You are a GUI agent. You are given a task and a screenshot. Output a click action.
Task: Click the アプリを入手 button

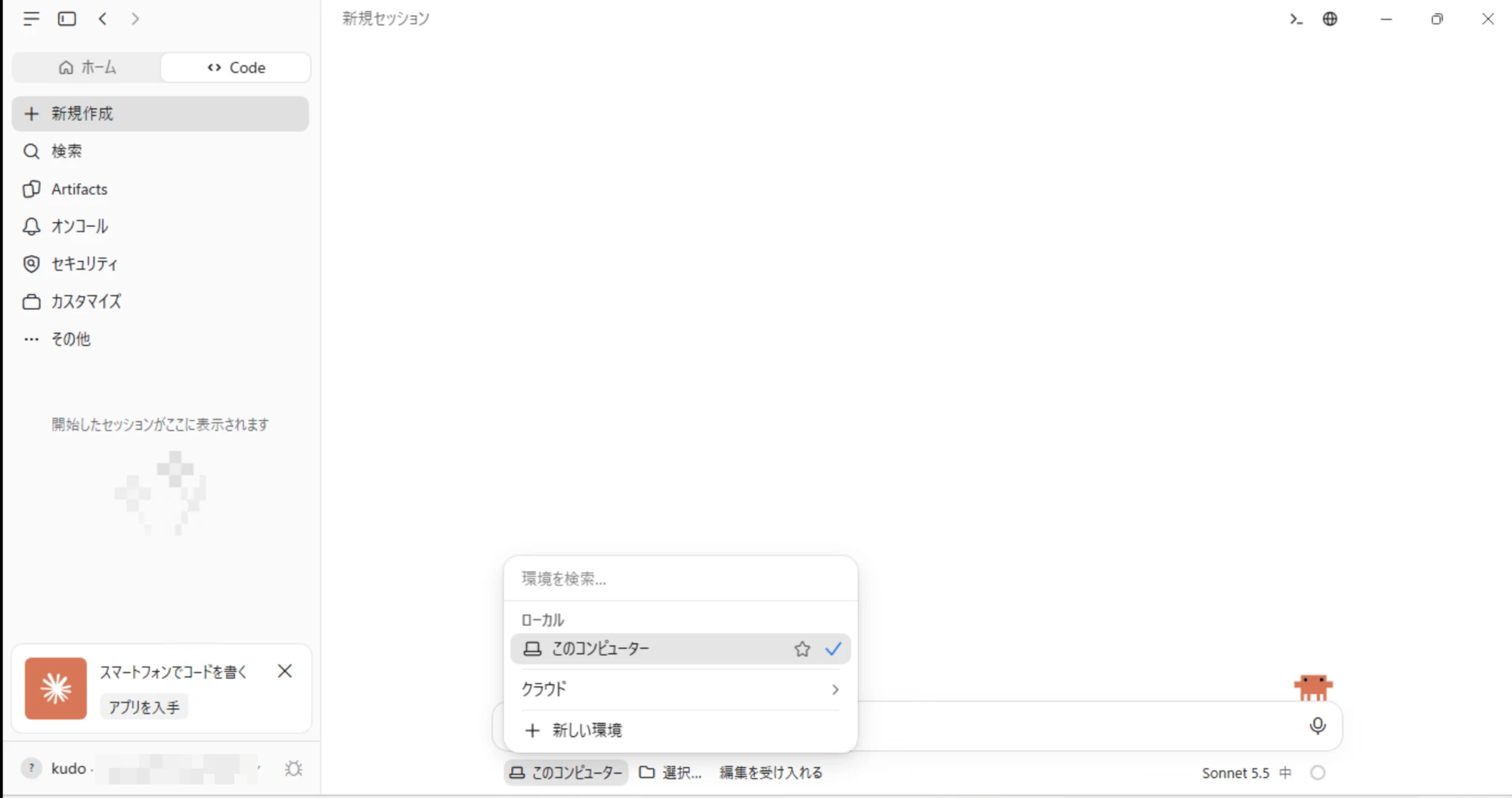(144, 707)
